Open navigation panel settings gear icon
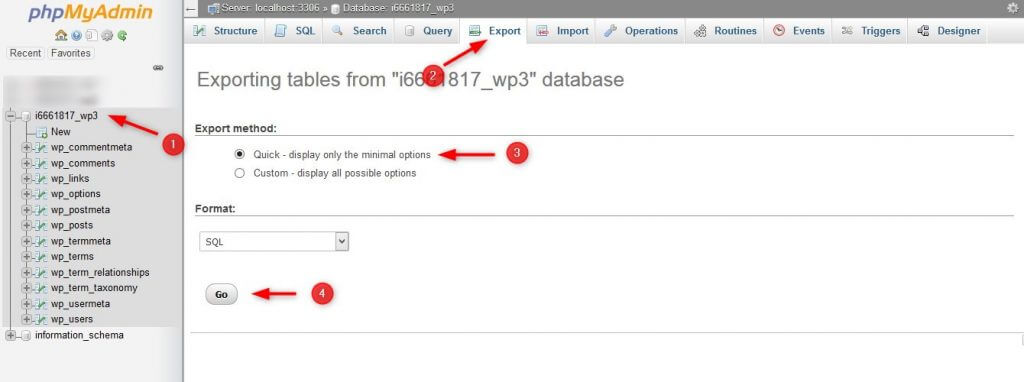Image resolution: width=1024 pixels, height=382 pixels. coord(107,35)
